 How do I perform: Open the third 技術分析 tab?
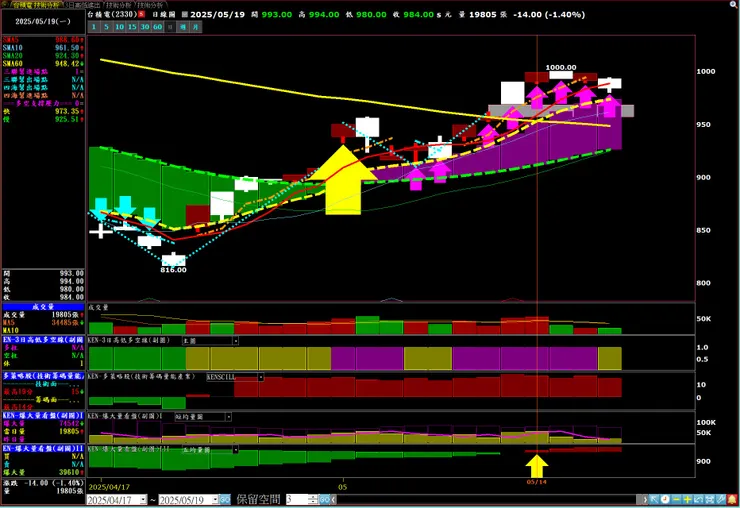[150, 5]
